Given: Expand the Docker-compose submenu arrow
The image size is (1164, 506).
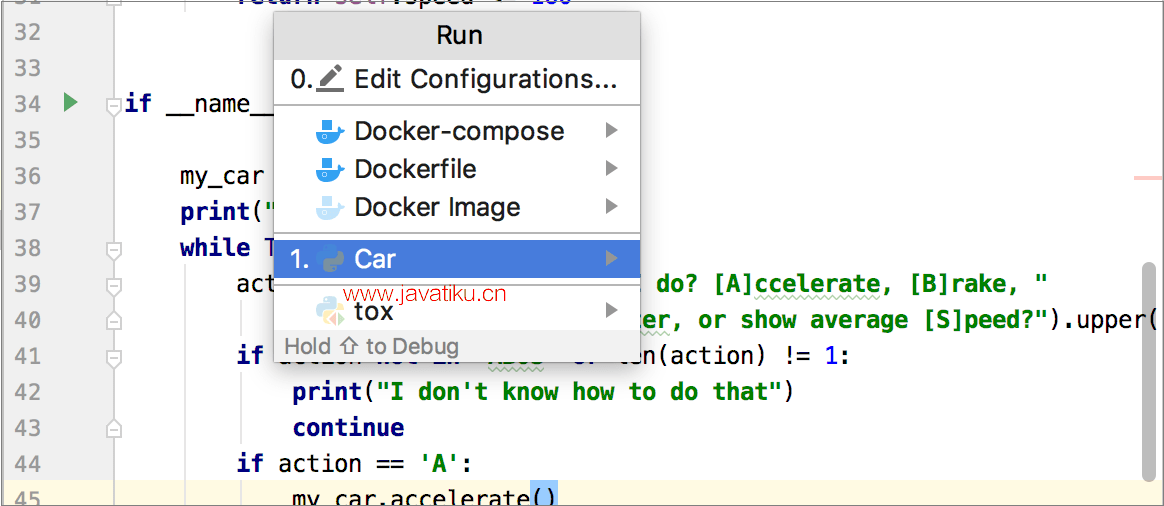Looking at the screenshot, I should 611,131.
